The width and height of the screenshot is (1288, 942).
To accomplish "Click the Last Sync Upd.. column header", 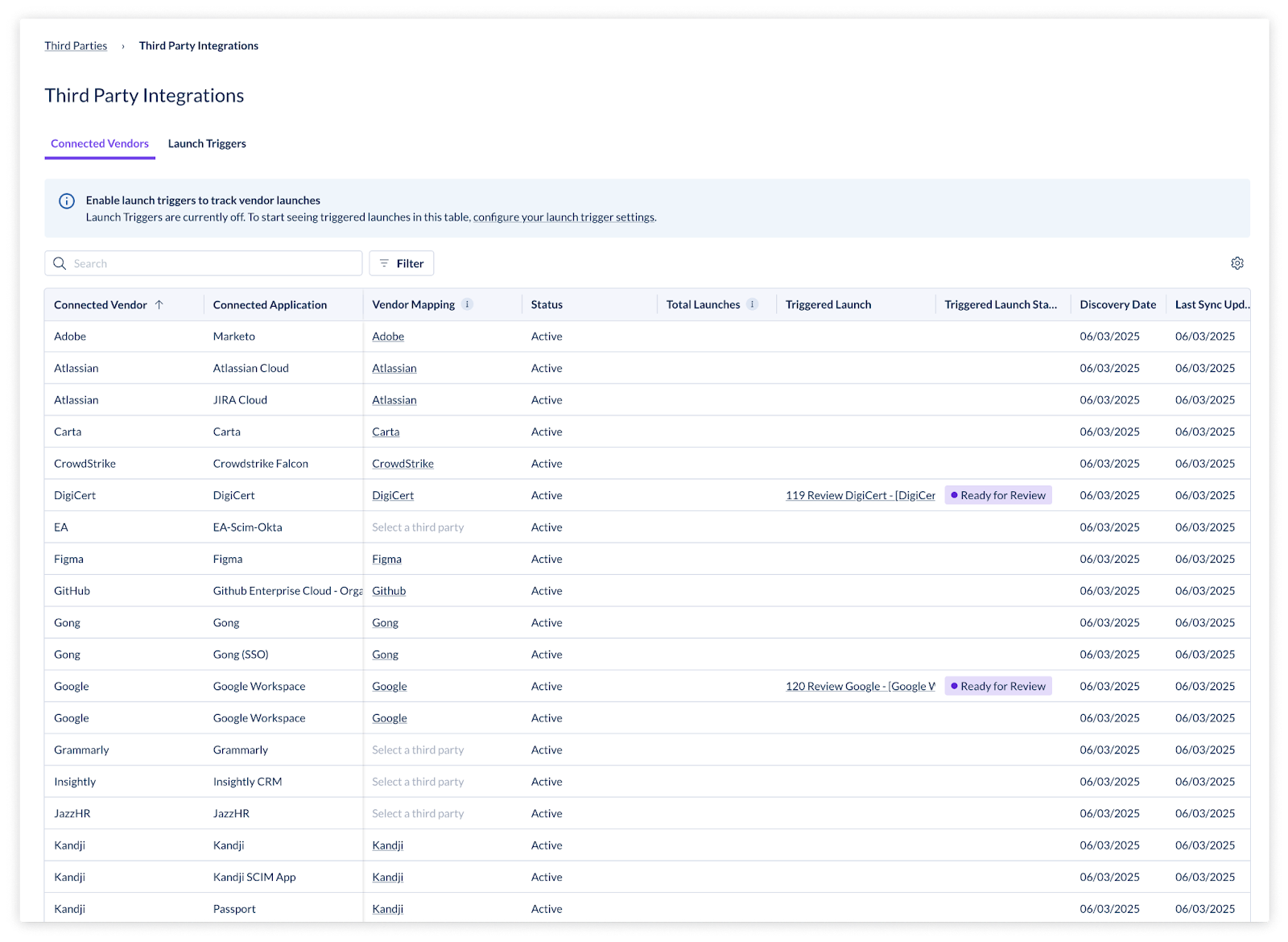I will [x=1212, y=304].
